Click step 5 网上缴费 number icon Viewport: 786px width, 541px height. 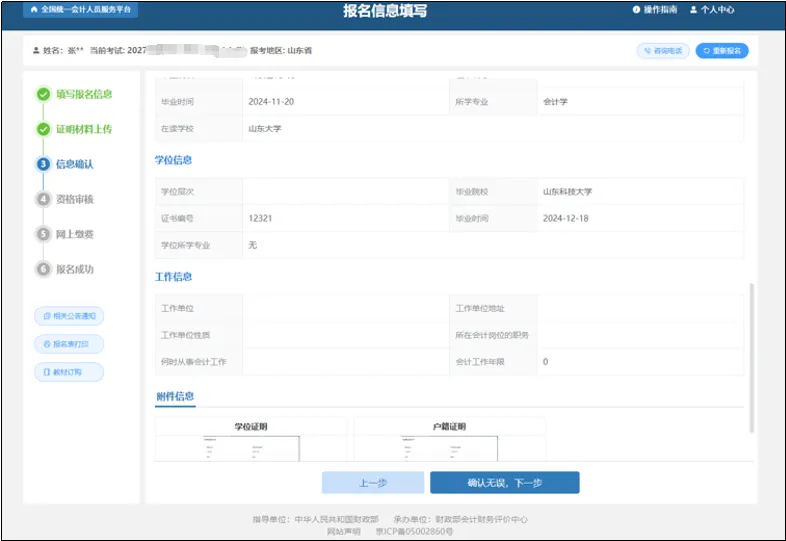click(44, 234)
